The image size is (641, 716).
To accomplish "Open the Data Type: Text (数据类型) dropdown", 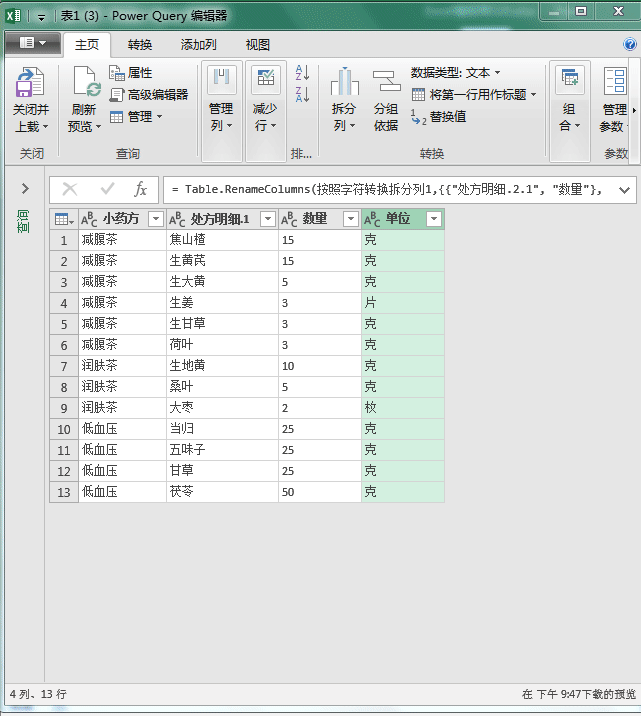I will tap(455, 73).
